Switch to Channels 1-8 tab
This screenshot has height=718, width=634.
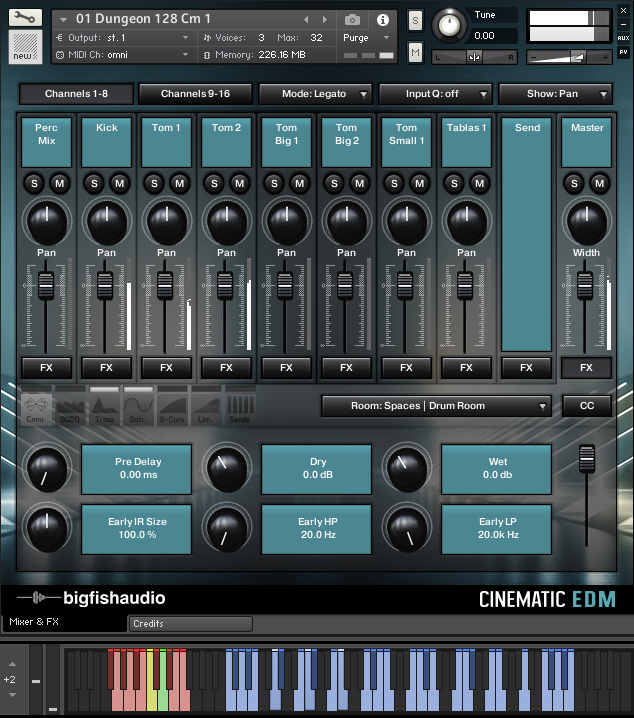(76, 94)
